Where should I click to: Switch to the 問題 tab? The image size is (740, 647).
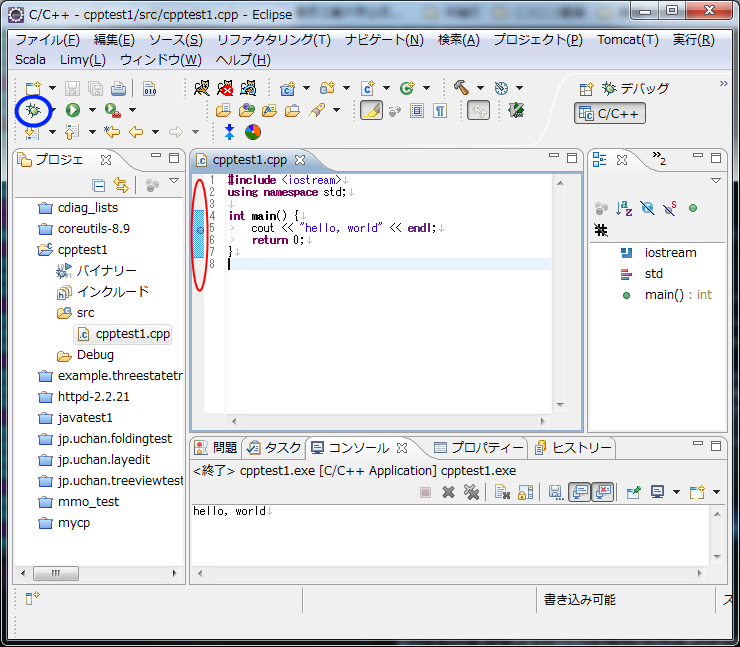tap(217, 447)
